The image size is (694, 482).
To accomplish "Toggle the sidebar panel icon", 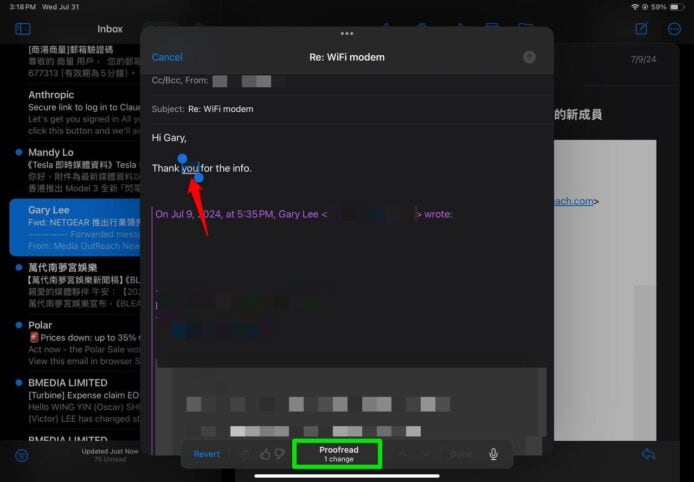I will 22,29.
